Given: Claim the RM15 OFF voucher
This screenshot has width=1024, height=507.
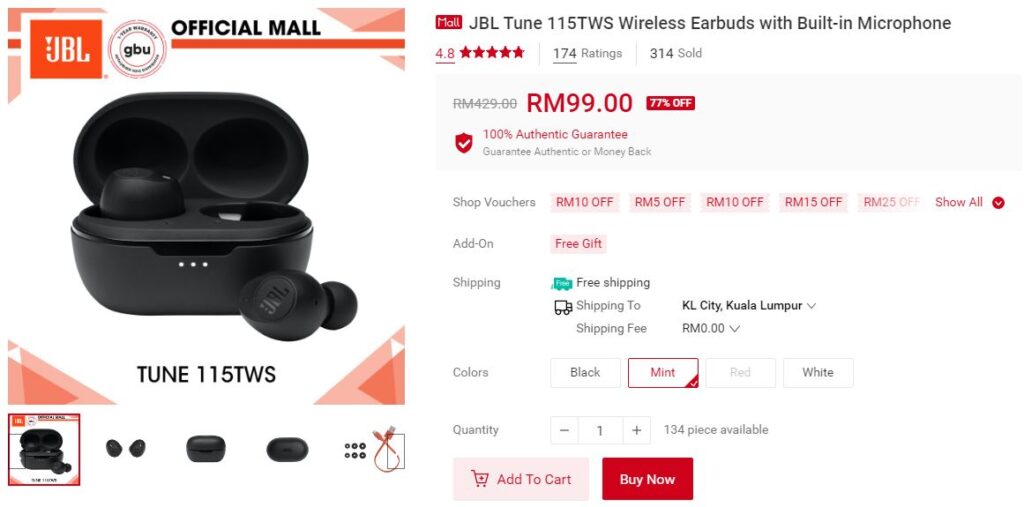Looking at the screenshot, I should click(813, 203).
